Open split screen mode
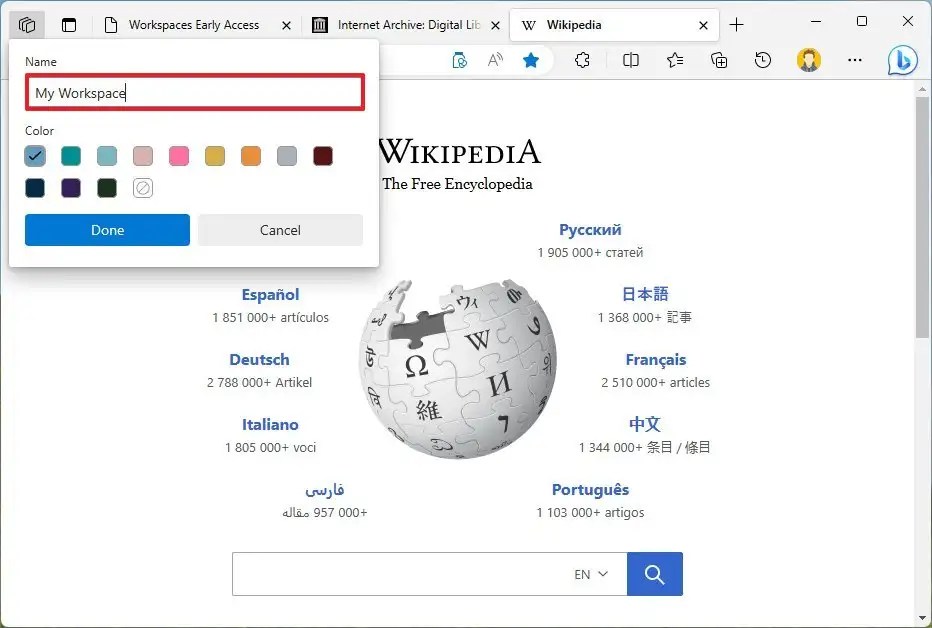932x628 pixels. tap(630, 60)
